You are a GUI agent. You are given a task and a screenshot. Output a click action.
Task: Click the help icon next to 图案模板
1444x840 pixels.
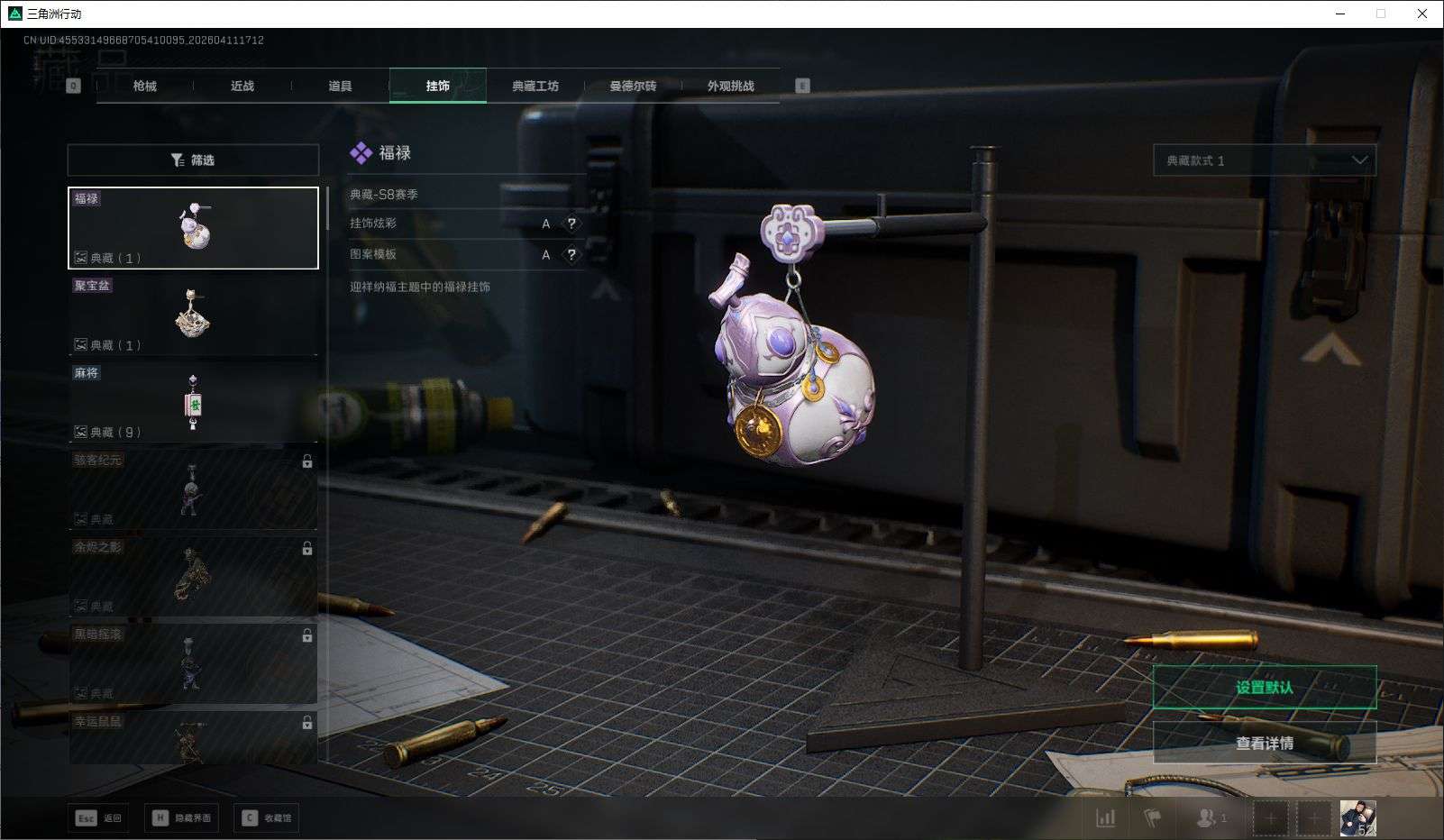tap(571, 255)
